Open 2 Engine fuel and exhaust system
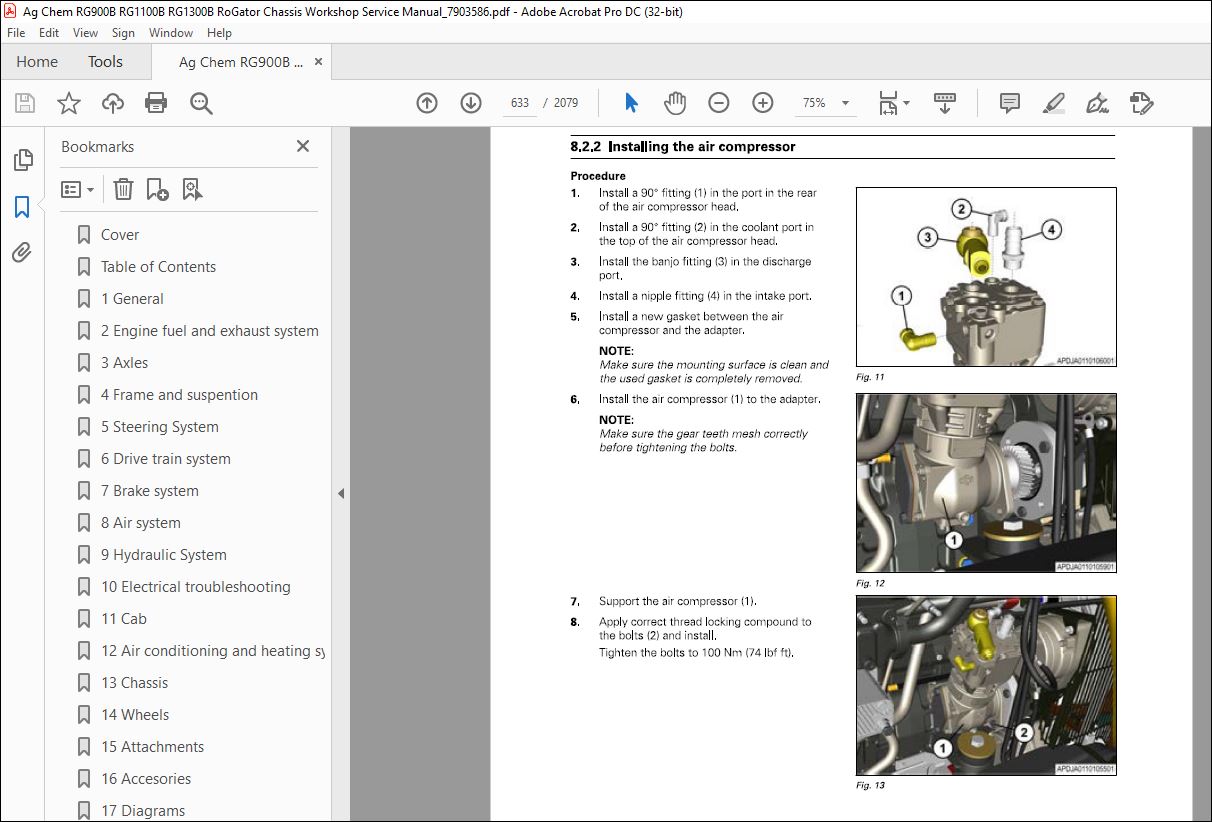Image resolution: width=1212 pixels, height=822 pixels. click(x=210, y=331)
